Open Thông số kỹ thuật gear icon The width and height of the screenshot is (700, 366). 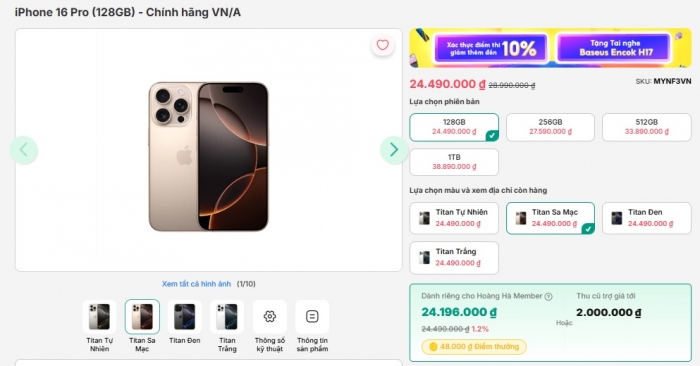click(x=270, y=316)
